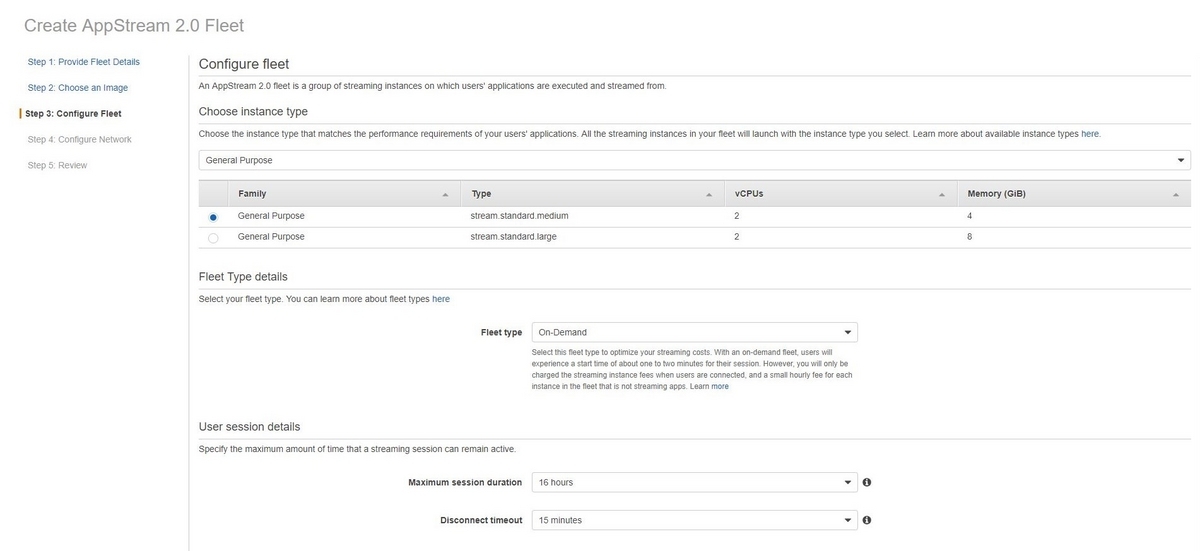Click the Fleet Type details heading

tap(243, 276)
